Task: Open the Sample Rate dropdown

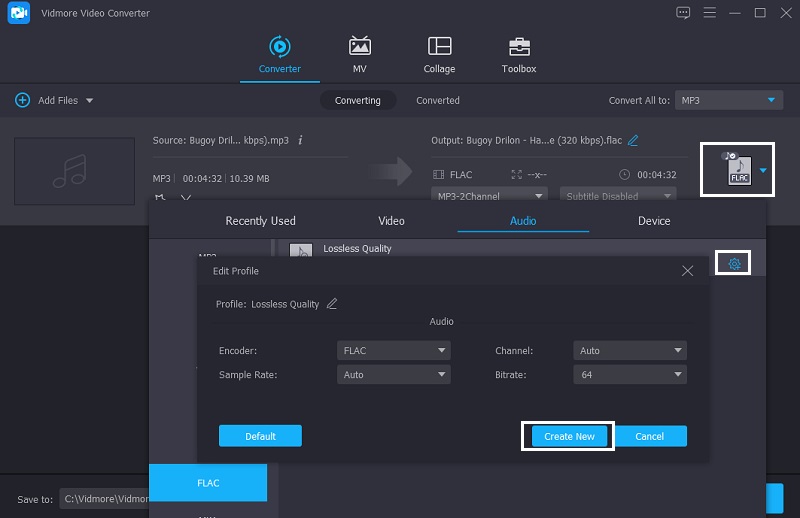Action: coord(394,375)
